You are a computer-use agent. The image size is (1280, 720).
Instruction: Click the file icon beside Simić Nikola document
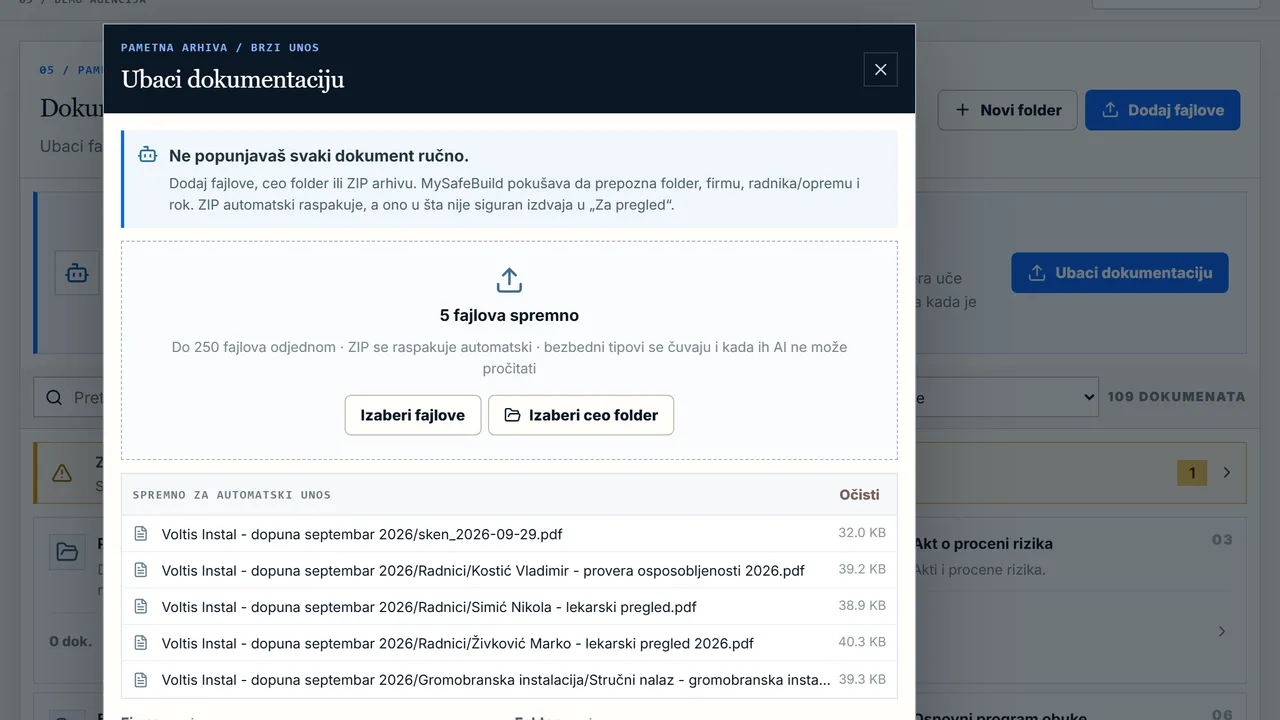point(141,606)
